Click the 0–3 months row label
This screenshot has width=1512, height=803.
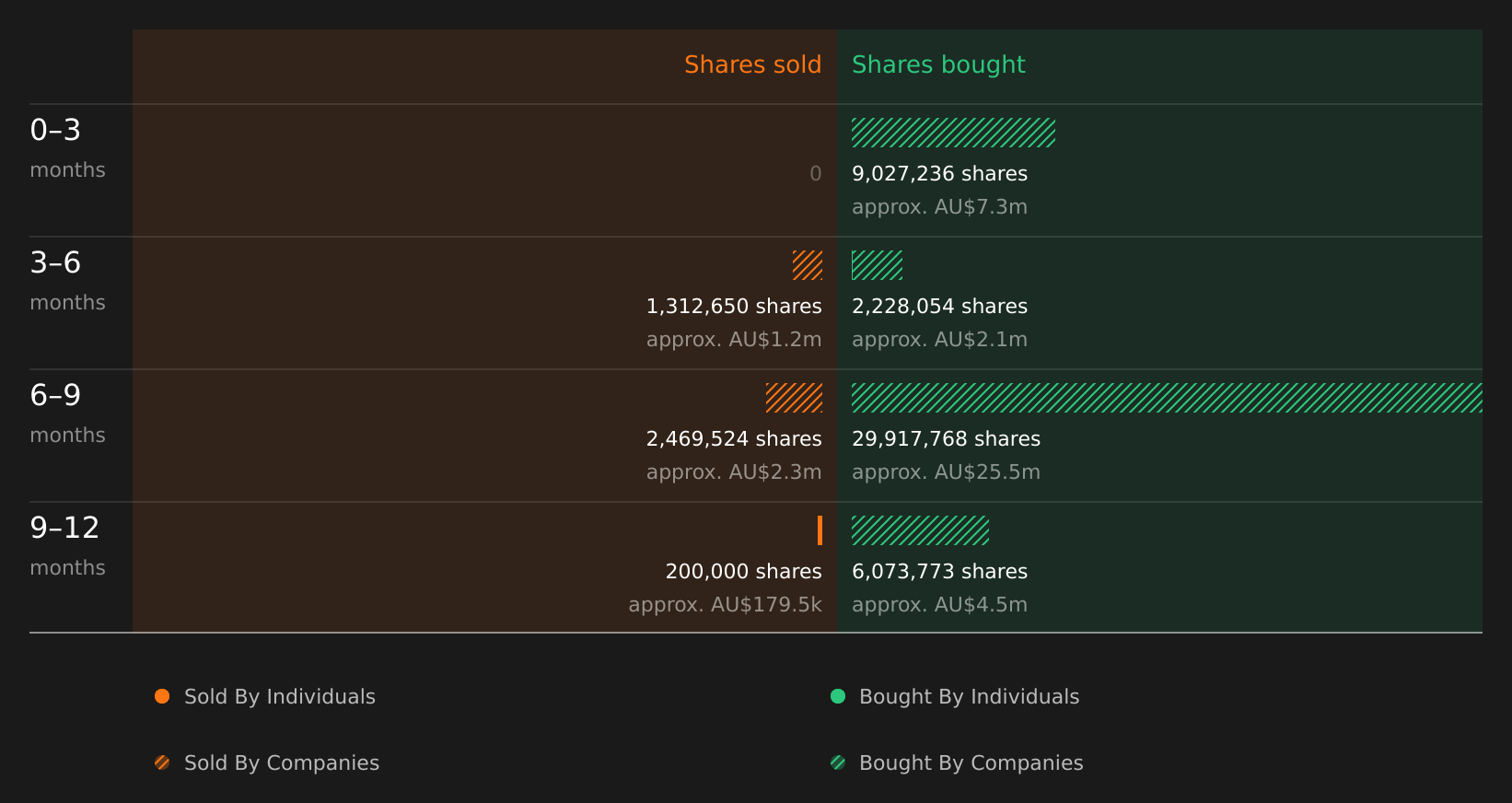click(67, 149)
